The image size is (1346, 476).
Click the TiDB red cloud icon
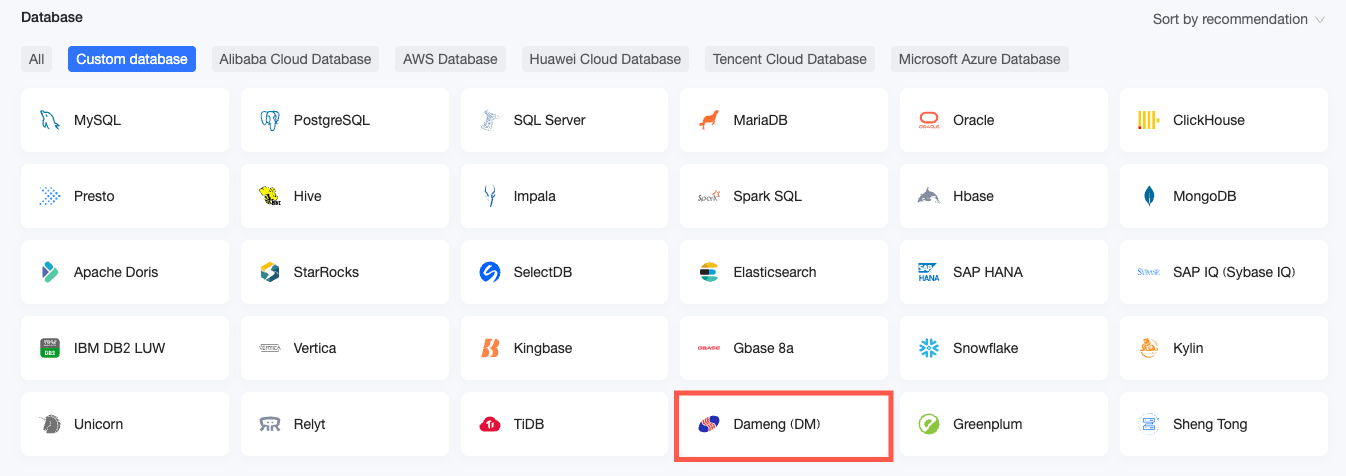pyautogui.click(x=489, y=424)
